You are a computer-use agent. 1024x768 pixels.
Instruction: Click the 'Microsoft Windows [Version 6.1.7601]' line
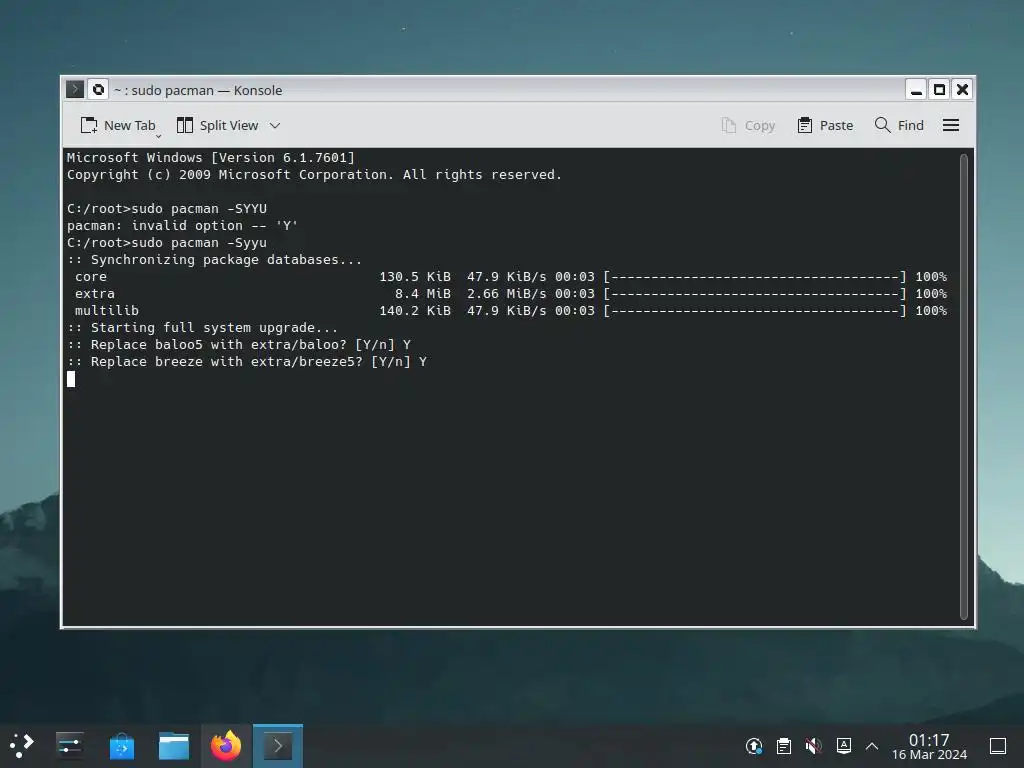coord(211,158)
